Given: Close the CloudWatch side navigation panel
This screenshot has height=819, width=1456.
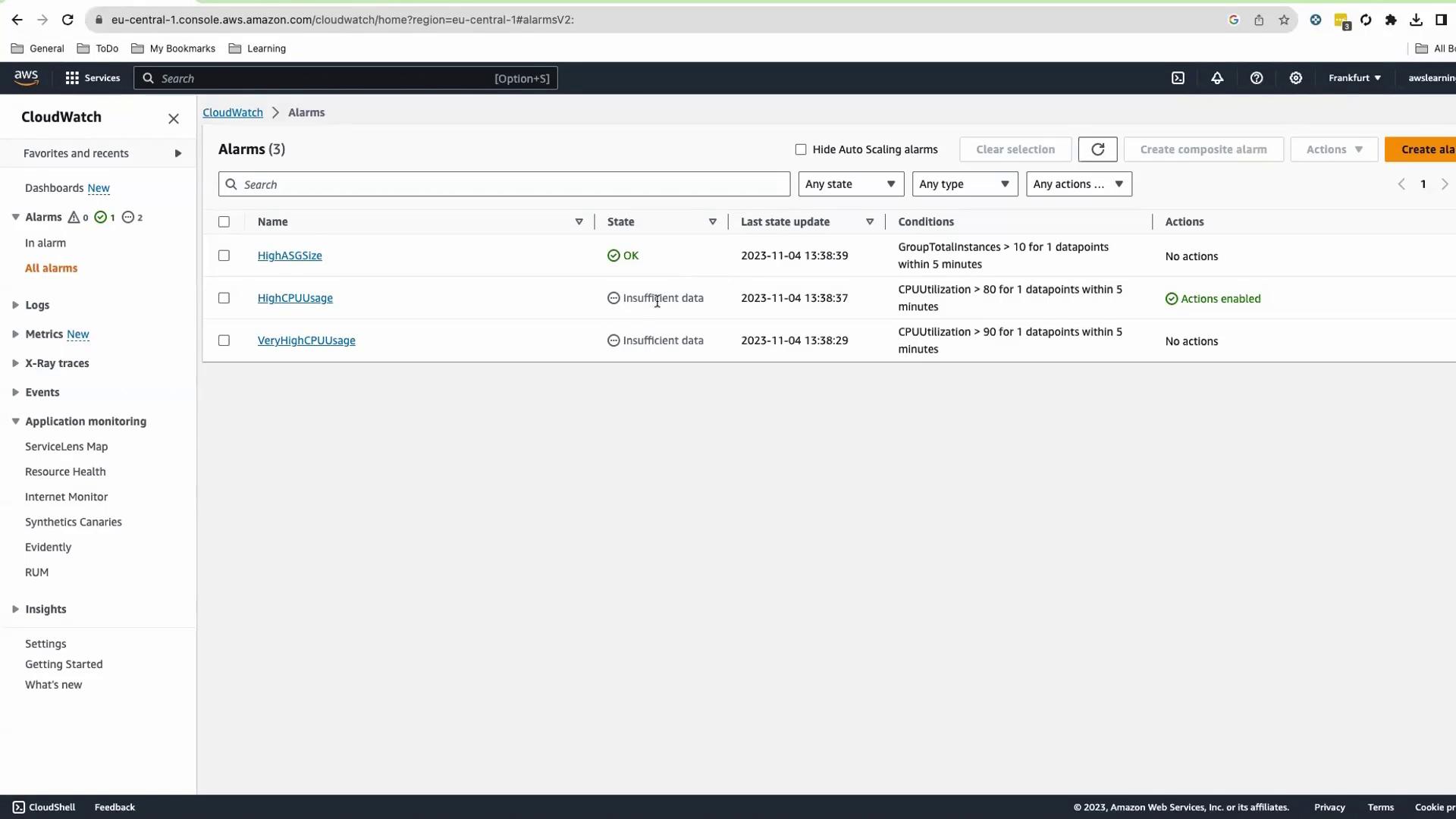Looking at the screenshot, I should coord(174,118).
